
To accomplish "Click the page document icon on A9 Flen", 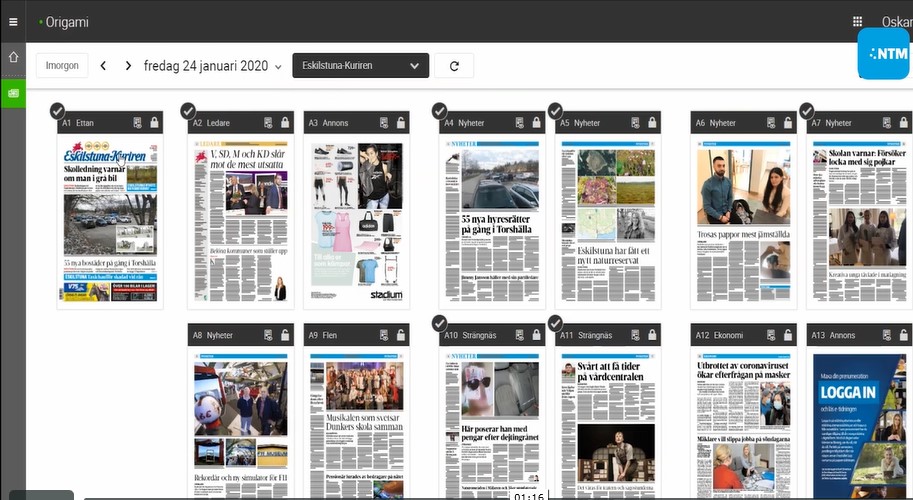I will pyautogui.click(x=384, y=335).
